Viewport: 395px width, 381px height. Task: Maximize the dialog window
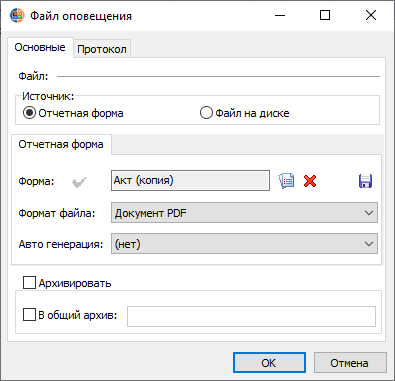325,15
